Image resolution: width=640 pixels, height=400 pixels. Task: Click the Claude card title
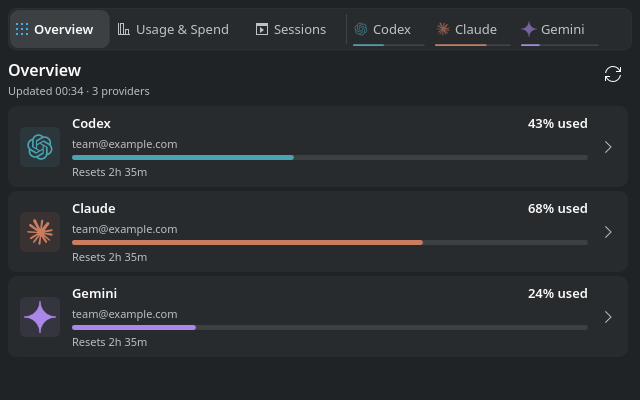94,209
